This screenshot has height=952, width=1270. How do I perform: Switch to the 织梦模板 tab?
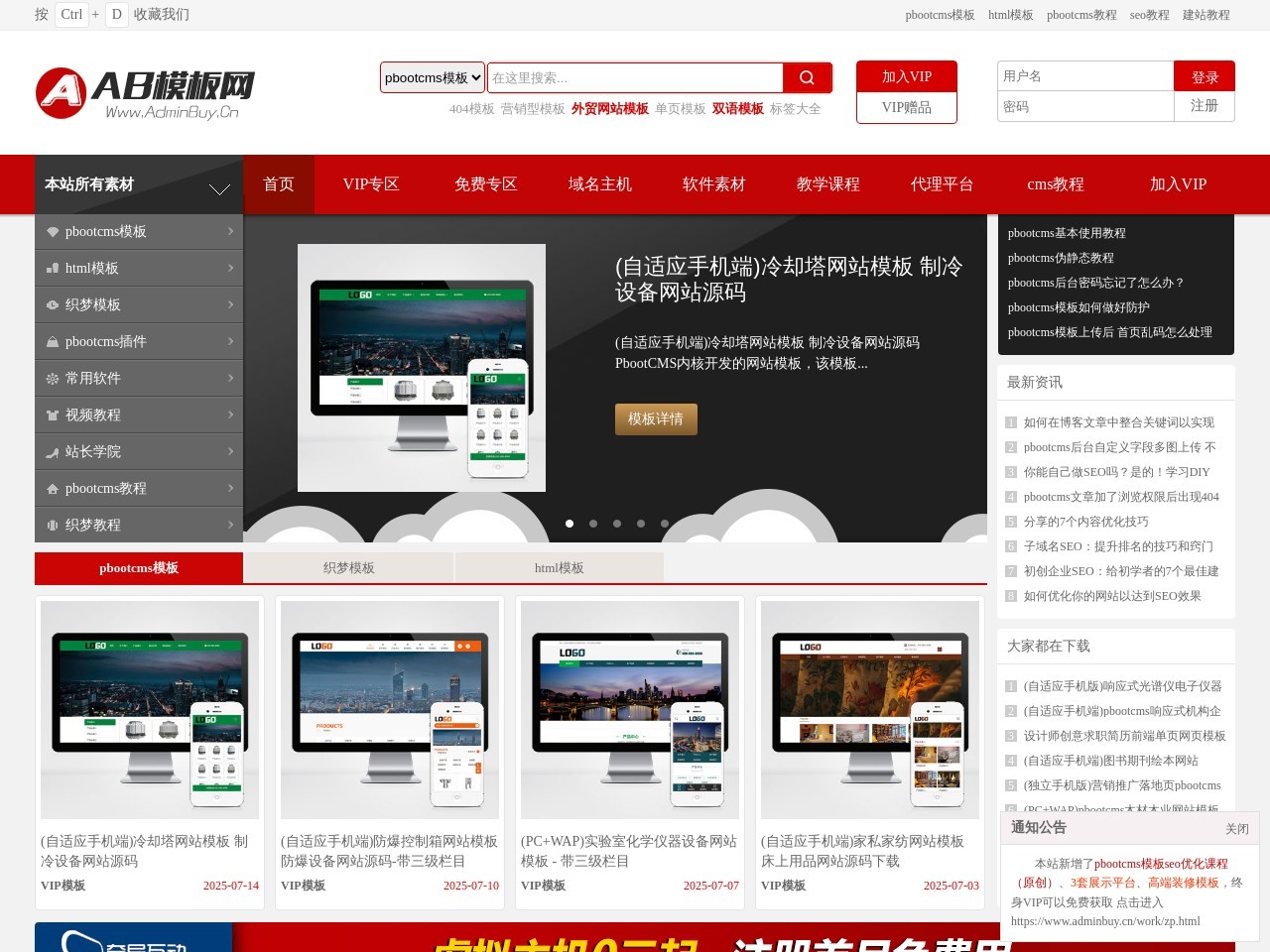349,567
